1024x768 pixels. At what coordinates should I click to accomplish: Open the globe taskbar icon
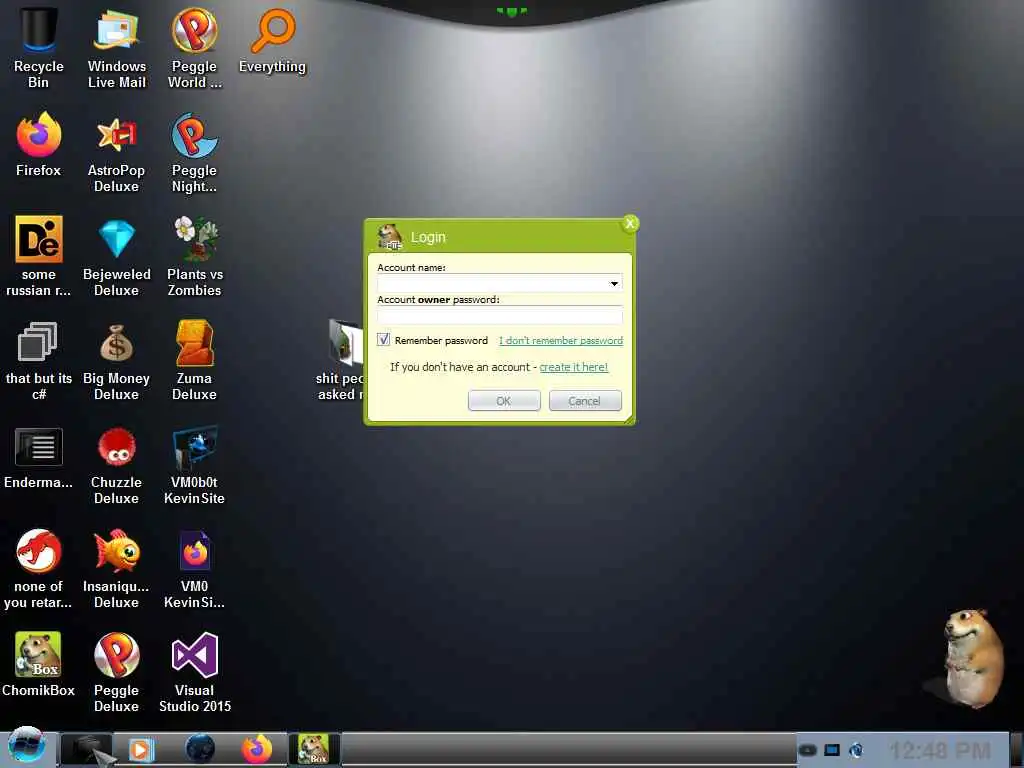pos(200,748)
